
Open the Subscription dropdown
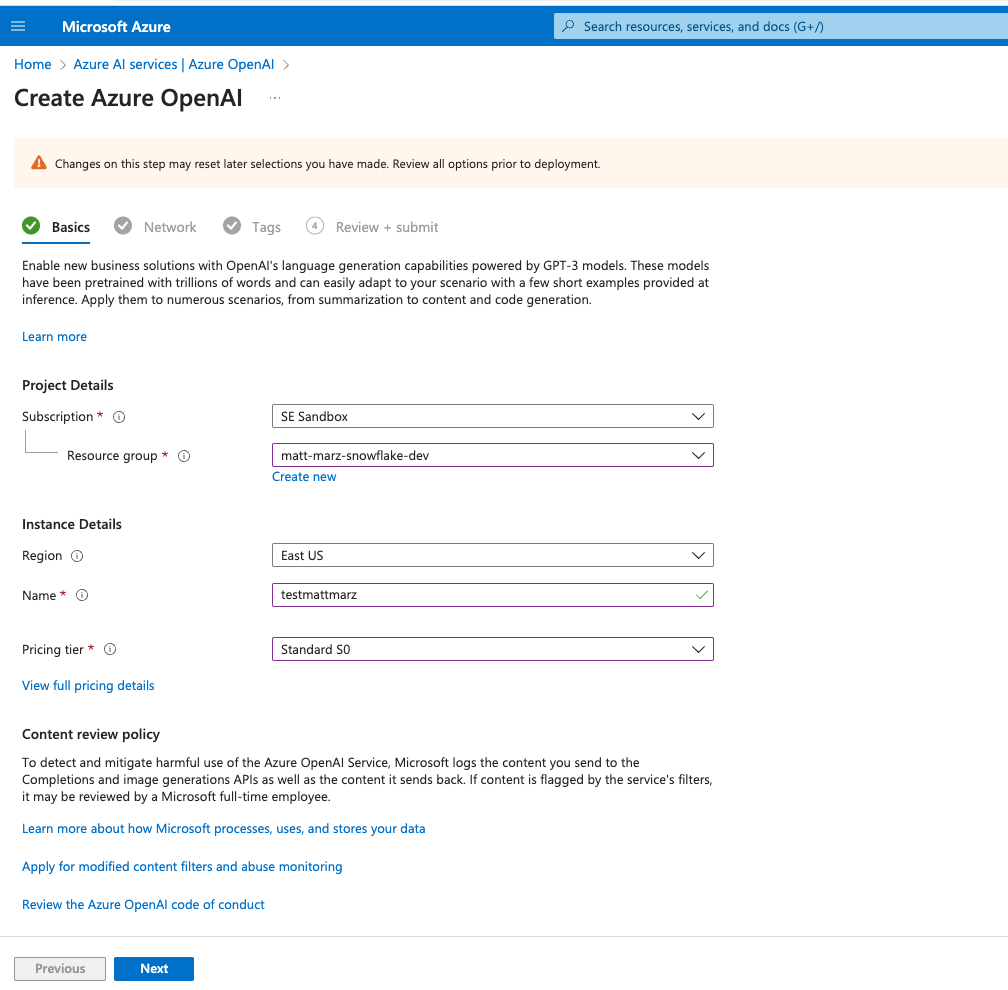click(699, 416)
